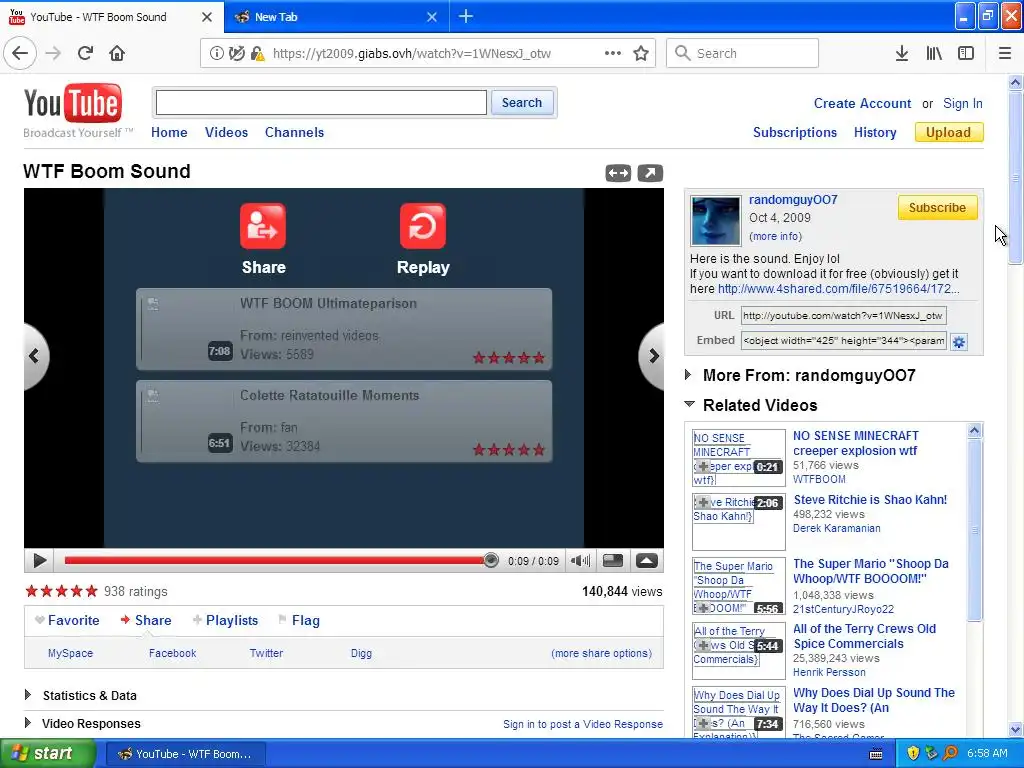Open Subscriptions in top navigation
Screen dimensions: 1024x768
tap(795, 132)
